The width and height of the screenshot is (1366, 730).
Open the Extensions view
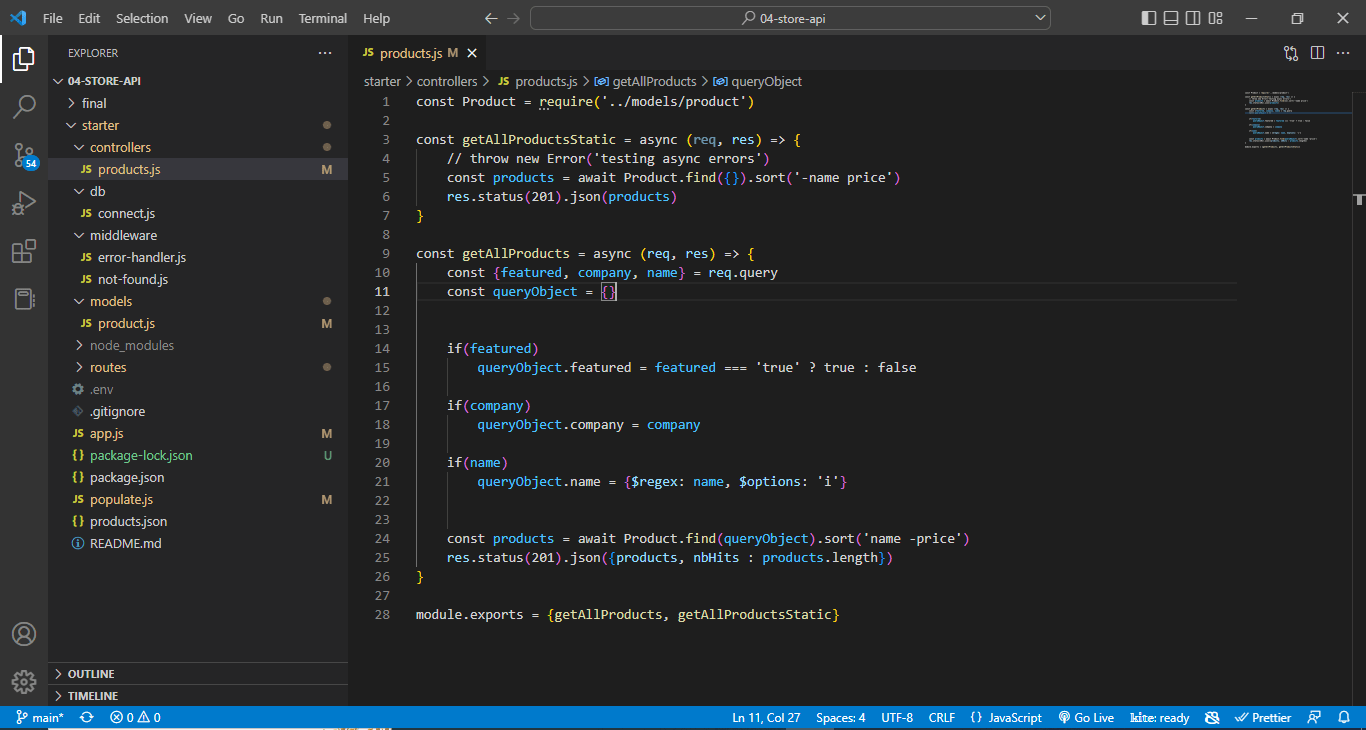click(24, 251)
